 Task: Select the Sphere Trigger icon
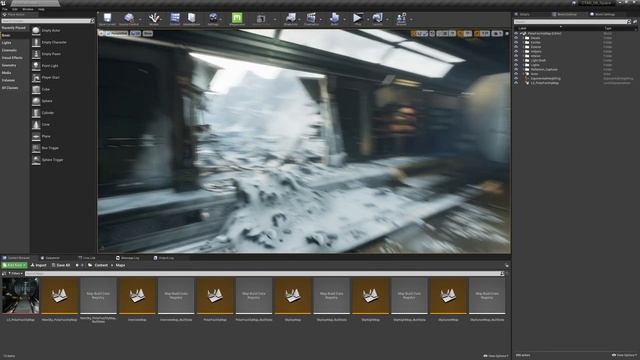pyautogui.click(x=36, y=160)
